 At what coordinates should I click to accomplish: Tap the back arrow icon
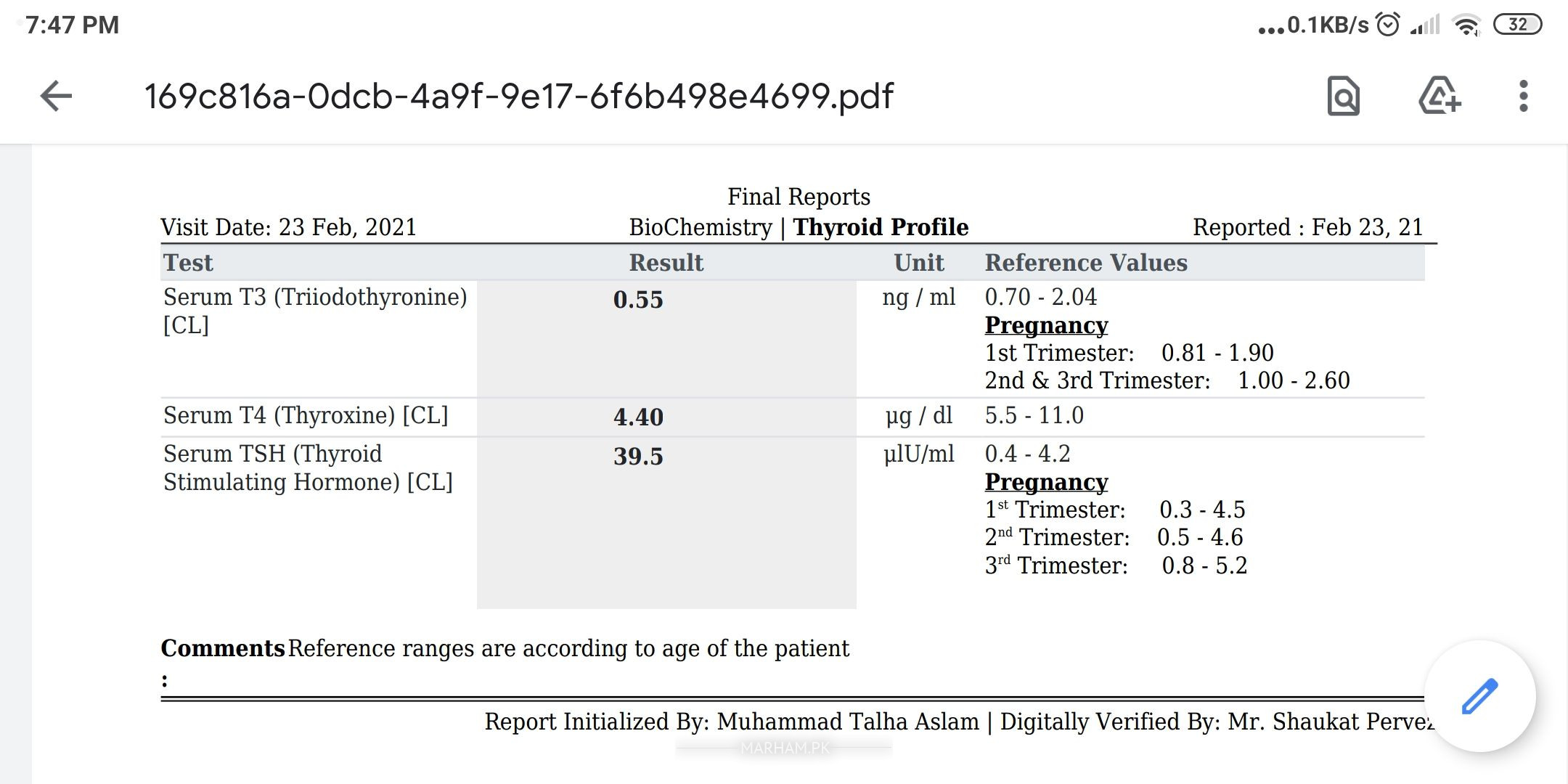point(56,96)
